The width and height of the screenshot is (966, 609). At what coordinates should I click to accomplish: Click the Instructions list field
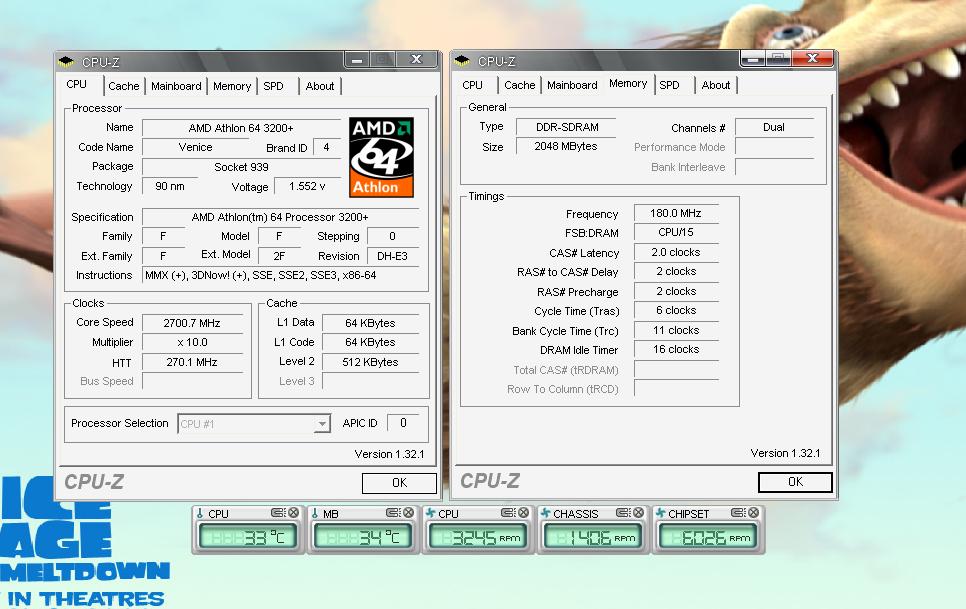[281, 275]
